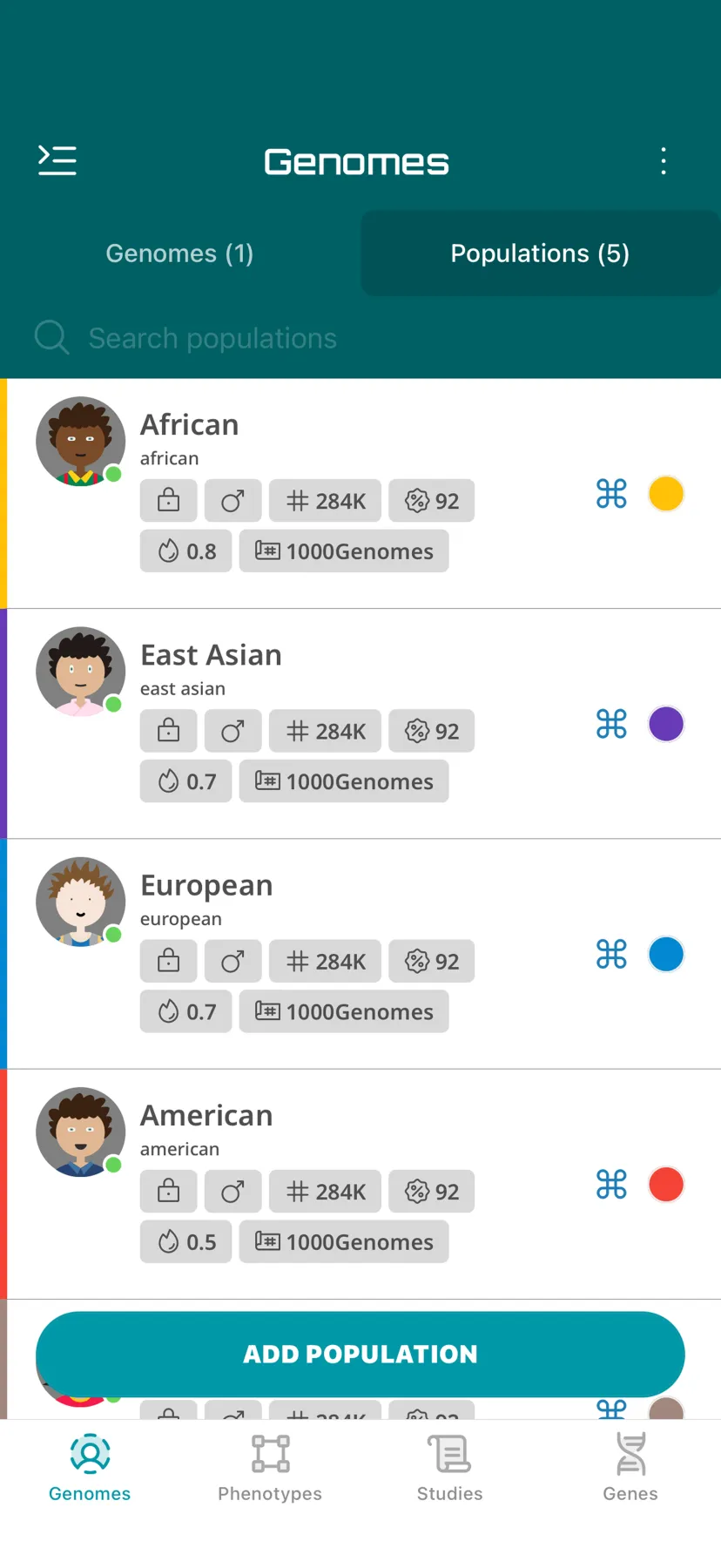Focus the Search populations field

coord(360,337)
